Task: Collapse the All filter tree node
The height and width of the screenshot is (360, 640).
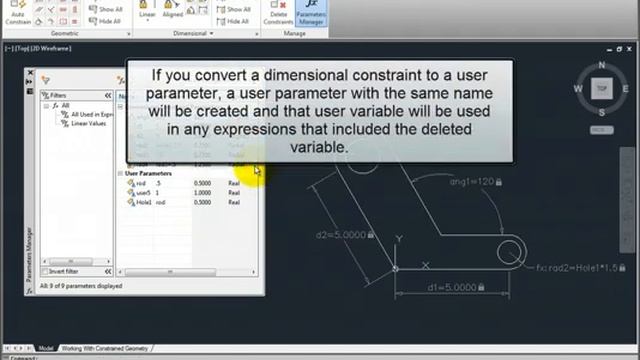Action: point(46,106)
